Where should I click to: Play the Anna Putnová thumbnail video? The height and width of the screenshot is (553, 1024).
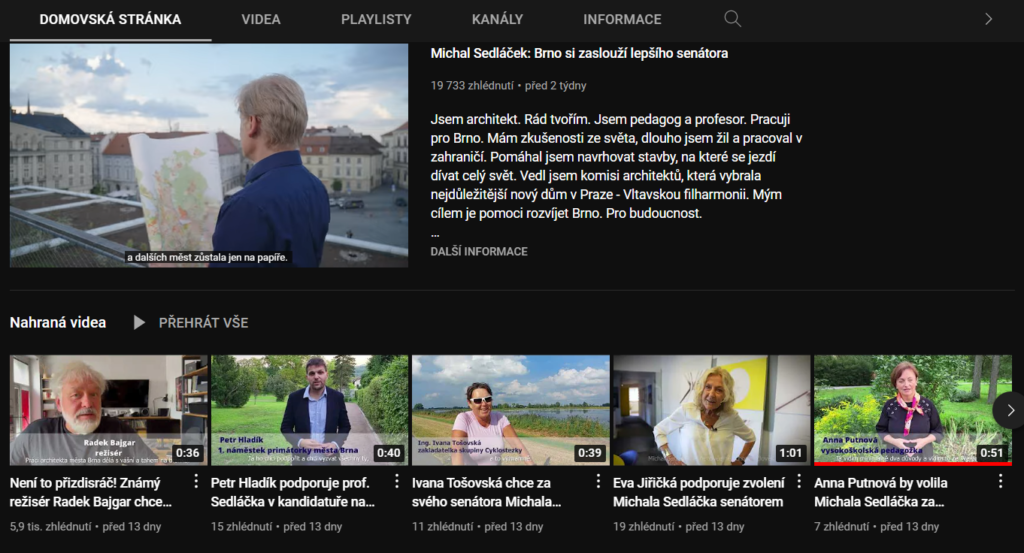[x=912, y=409]
